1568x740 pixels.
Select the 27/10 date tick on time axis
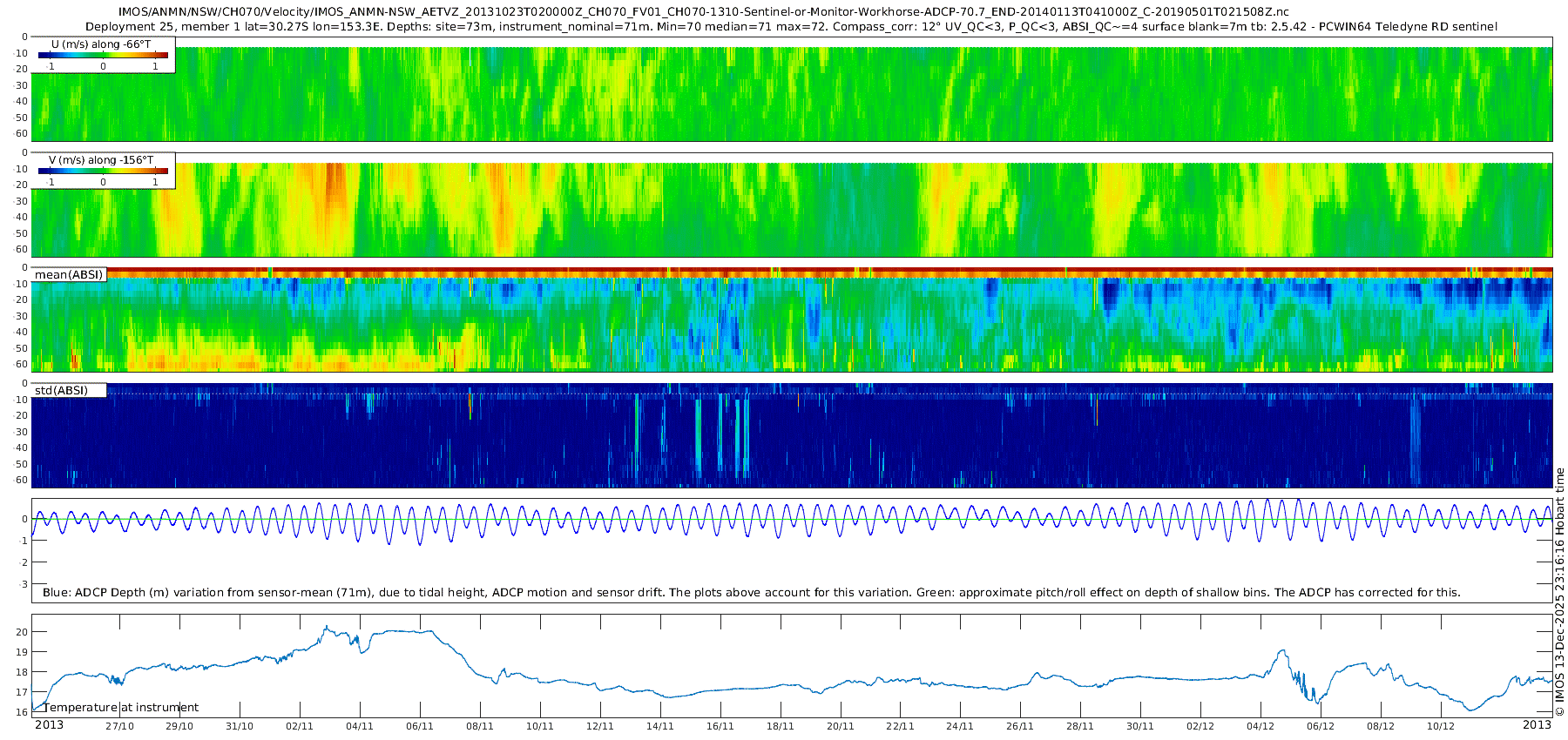[x=119, y=726]
